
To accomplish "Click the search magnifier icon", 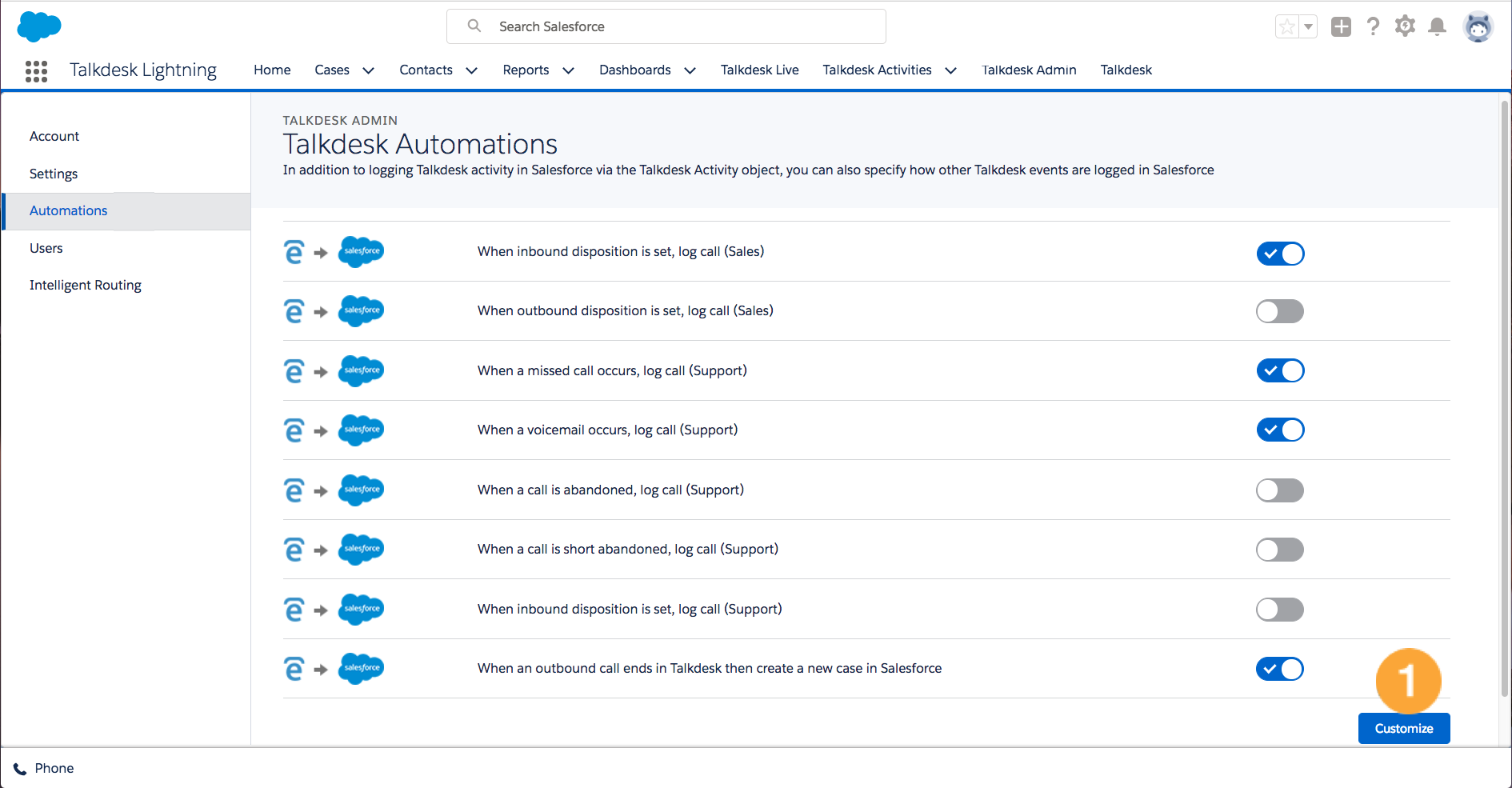I will (x=474, y=26).
